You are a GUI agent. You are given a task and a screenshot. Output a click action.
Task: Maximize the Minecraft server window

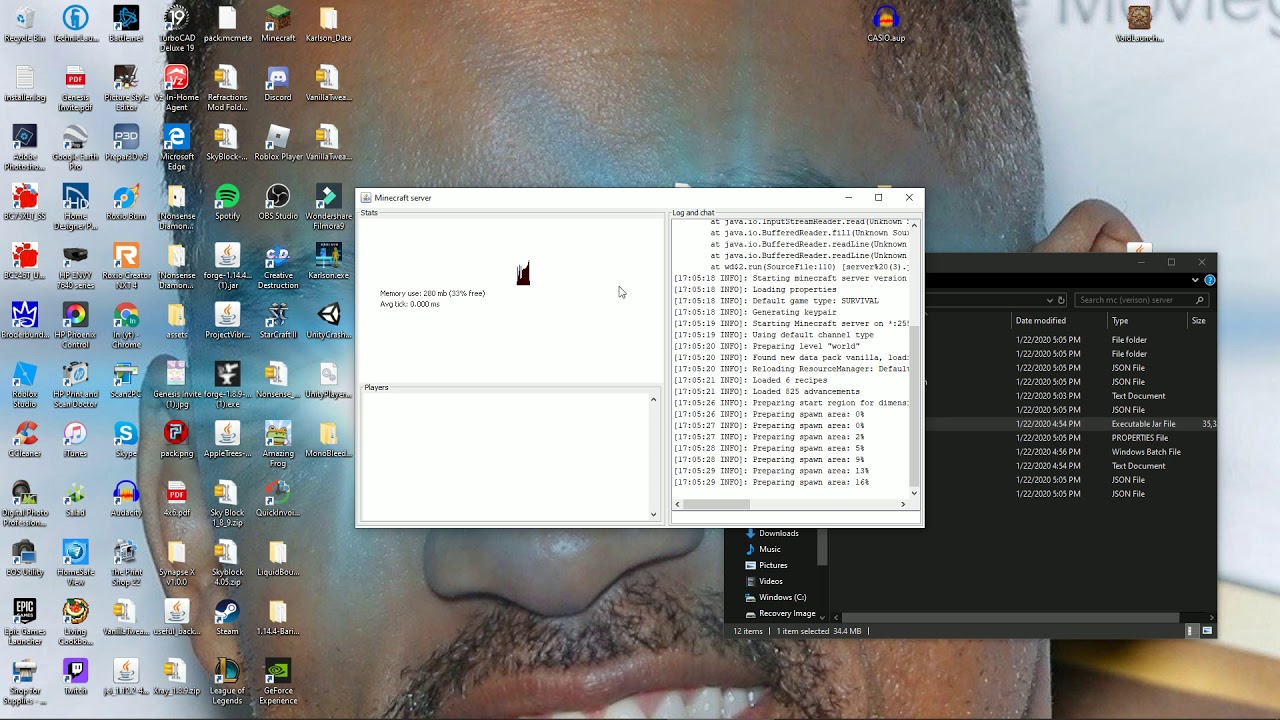pyautogui.click(x=878, y=198)
